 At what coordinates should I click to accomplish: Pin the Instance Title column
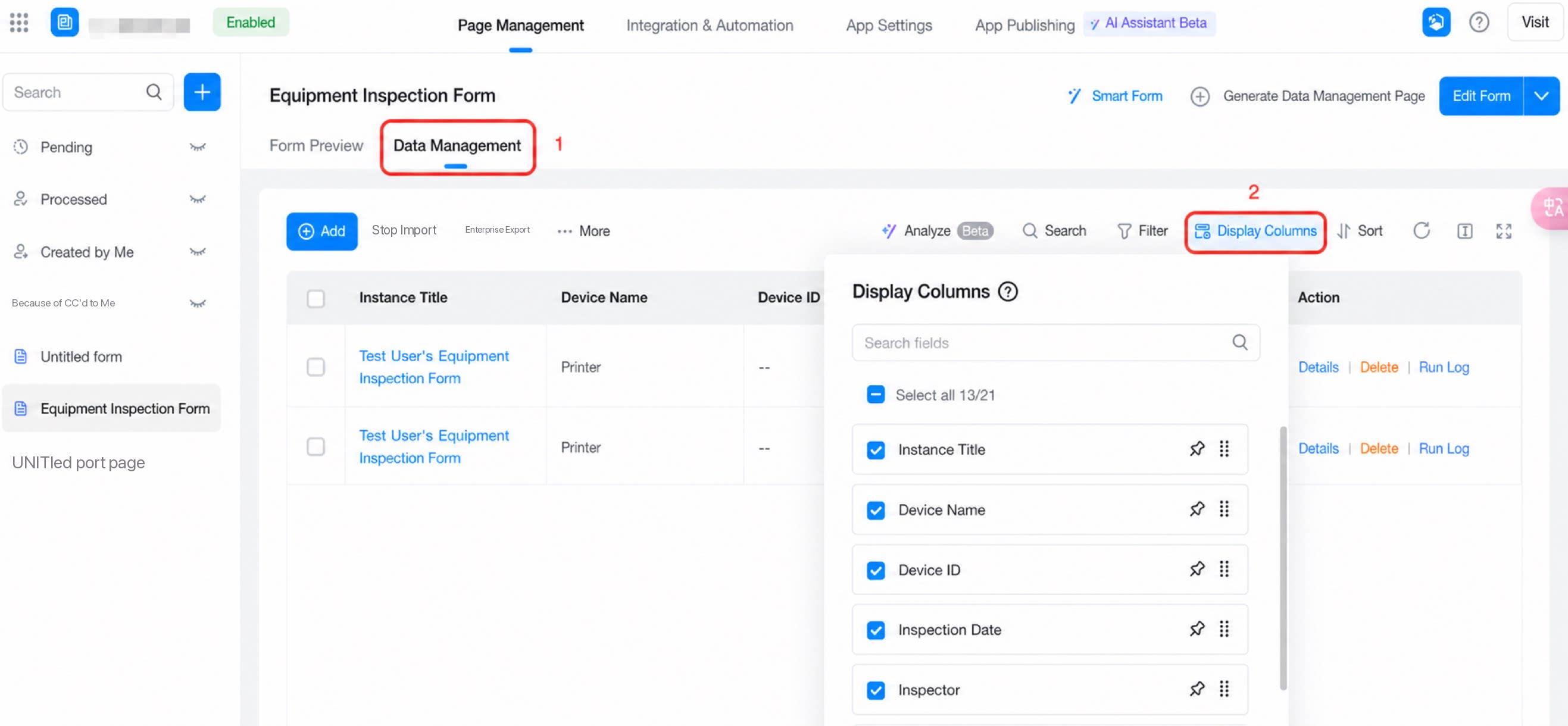[1197, 449]
